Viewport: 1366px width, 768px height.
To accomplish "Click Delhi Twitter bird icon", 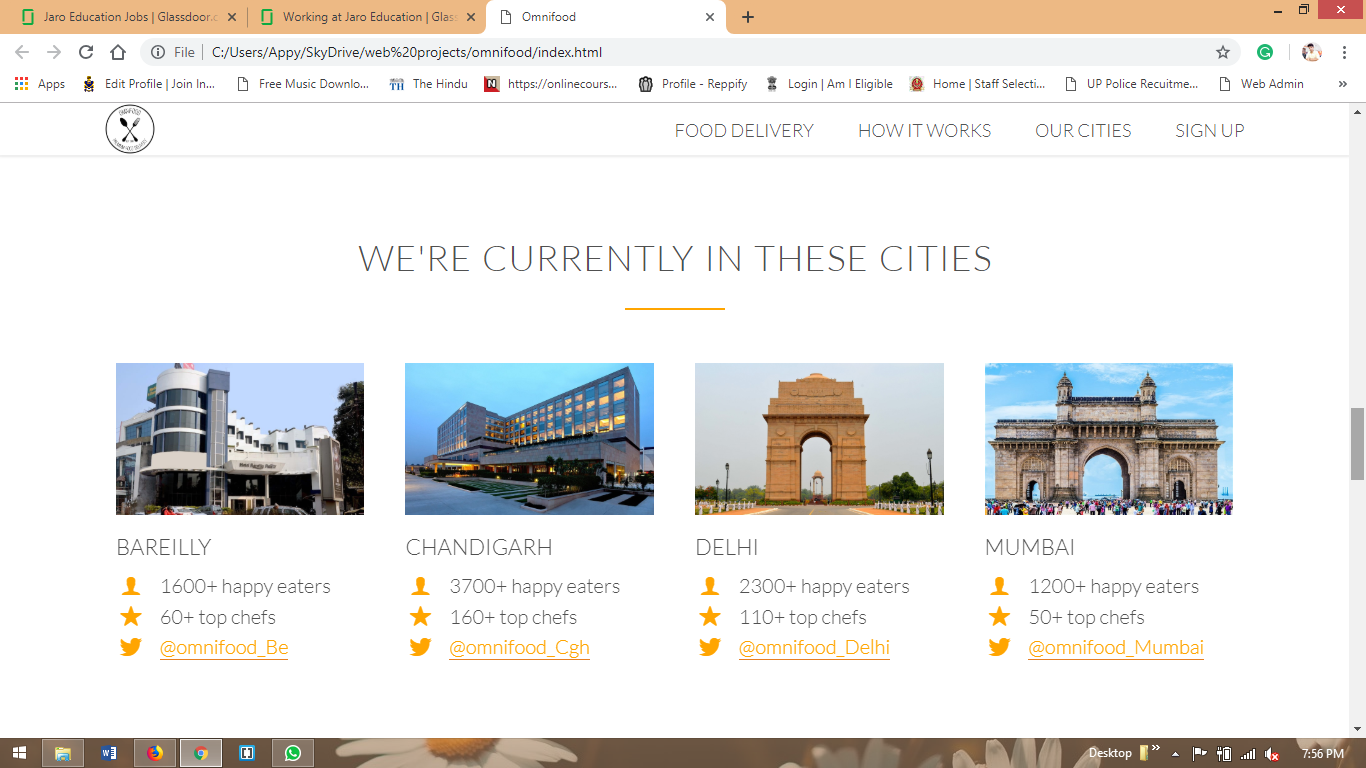I will click(710, 647).
